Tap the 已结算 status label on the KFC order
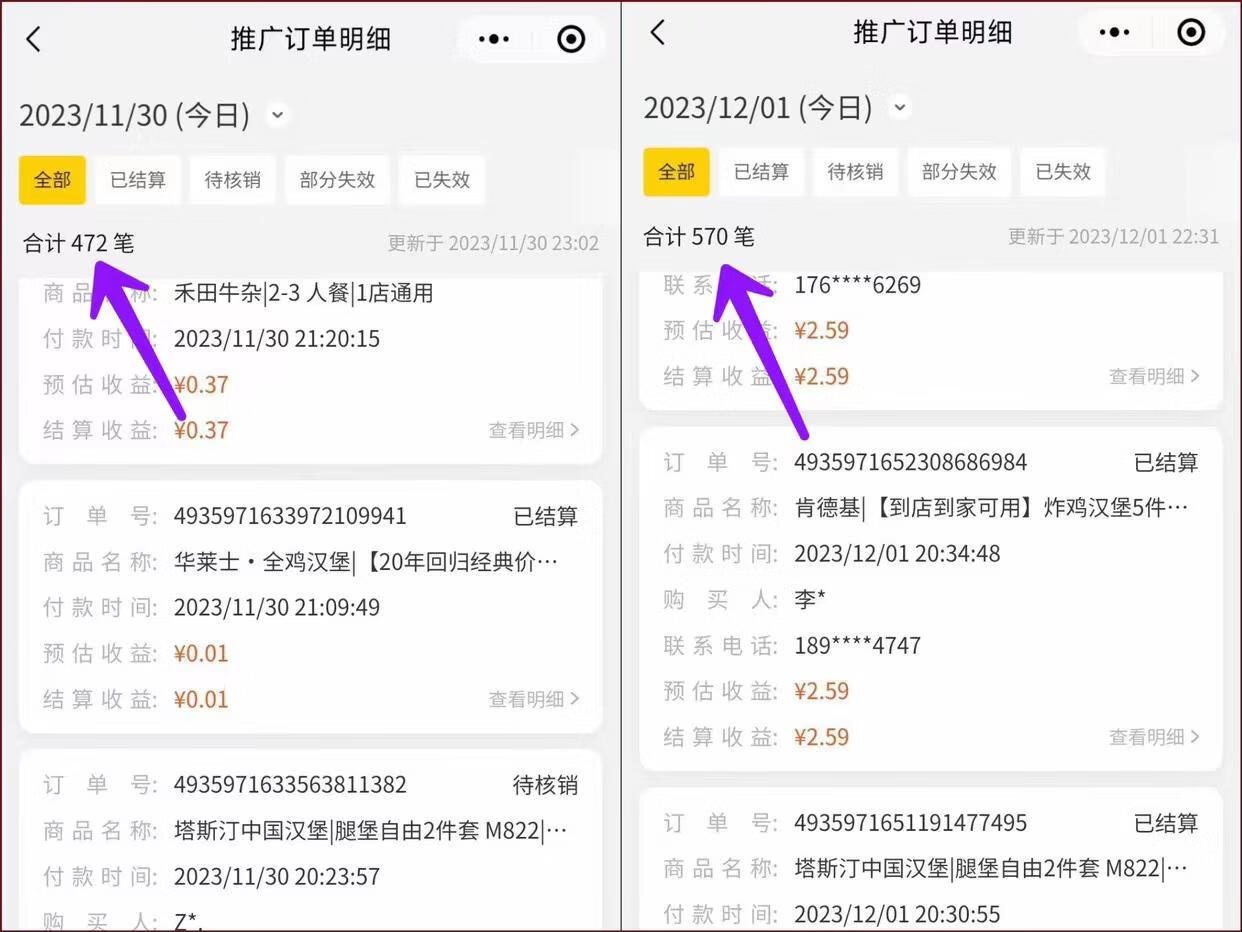 coord(1166,461)
